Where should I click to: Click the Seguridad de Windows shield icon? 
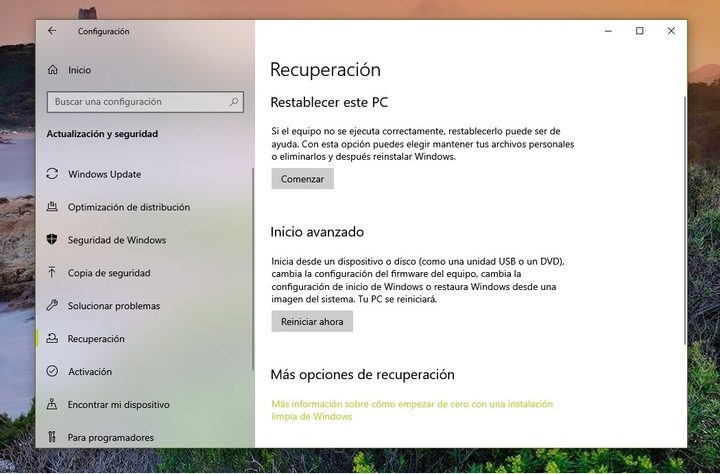[52, 239]
